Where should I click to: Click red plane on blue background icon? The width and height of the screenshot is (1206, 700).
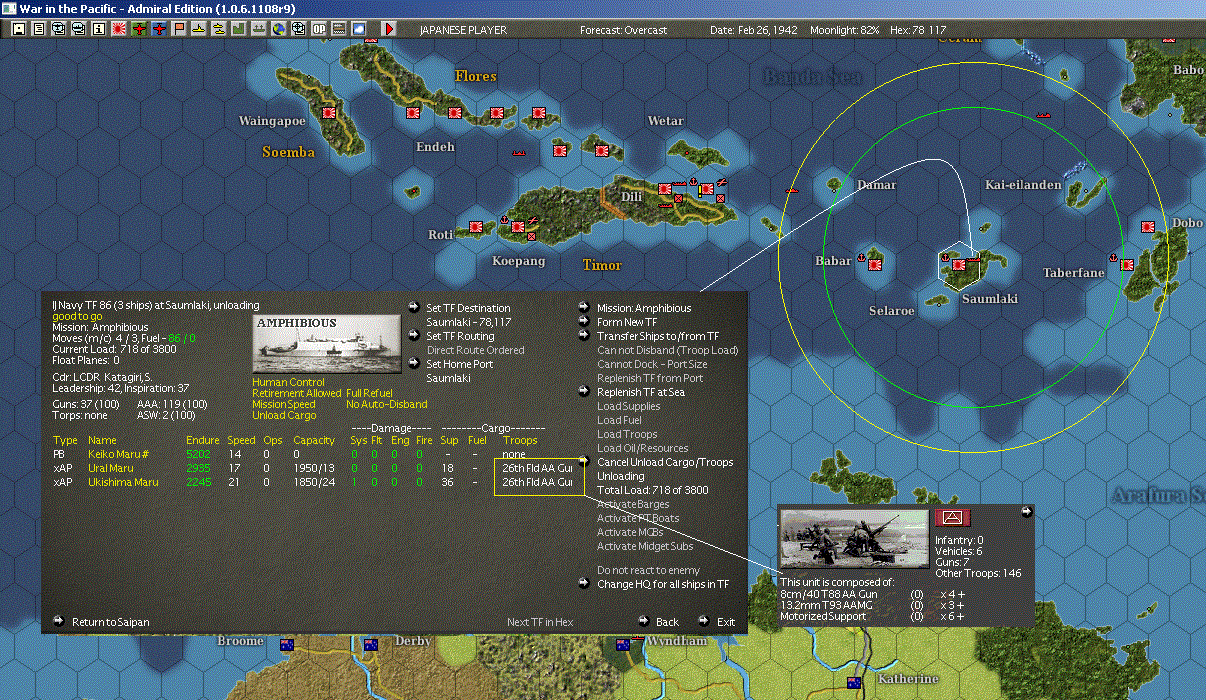[159, 30]
